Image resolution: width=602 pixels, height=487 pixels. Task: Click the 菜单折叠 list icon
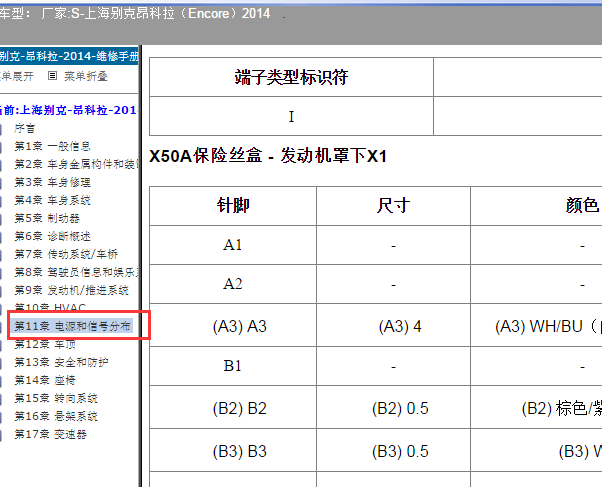point(52,76)
